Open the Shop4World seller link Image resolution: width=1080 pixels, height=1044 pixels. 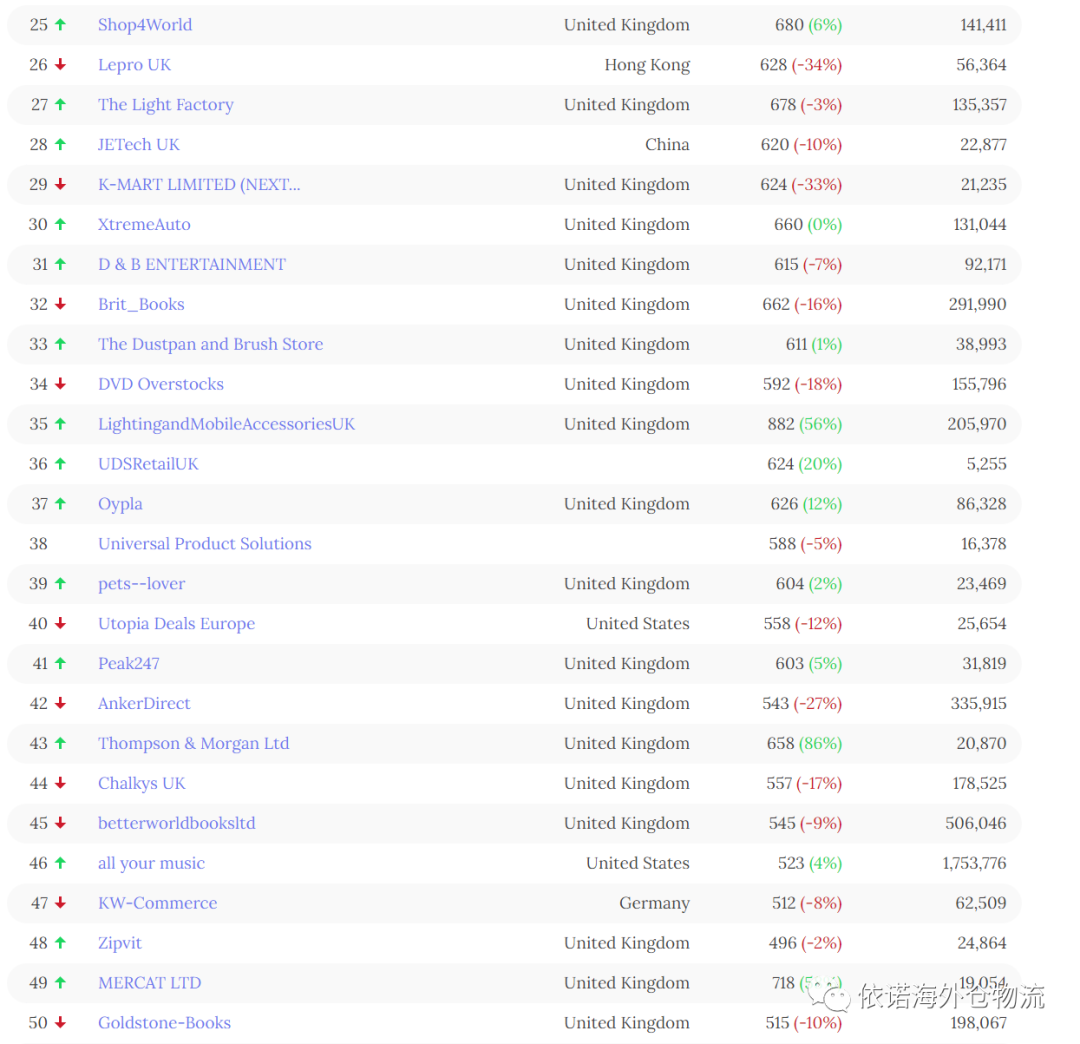coord(145,25)
